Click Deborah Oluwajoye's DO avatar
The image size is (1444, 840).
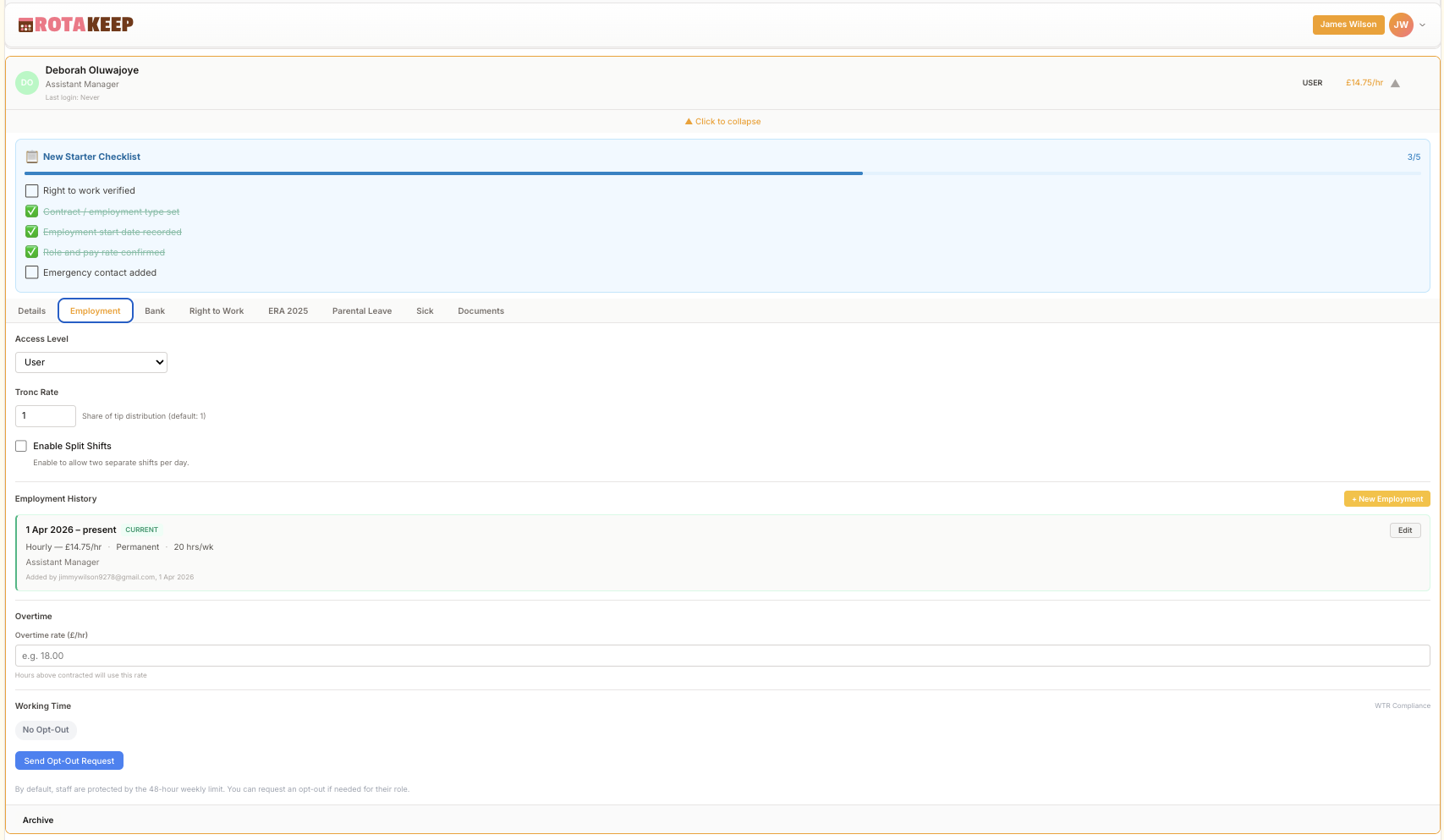pos(27,83)
